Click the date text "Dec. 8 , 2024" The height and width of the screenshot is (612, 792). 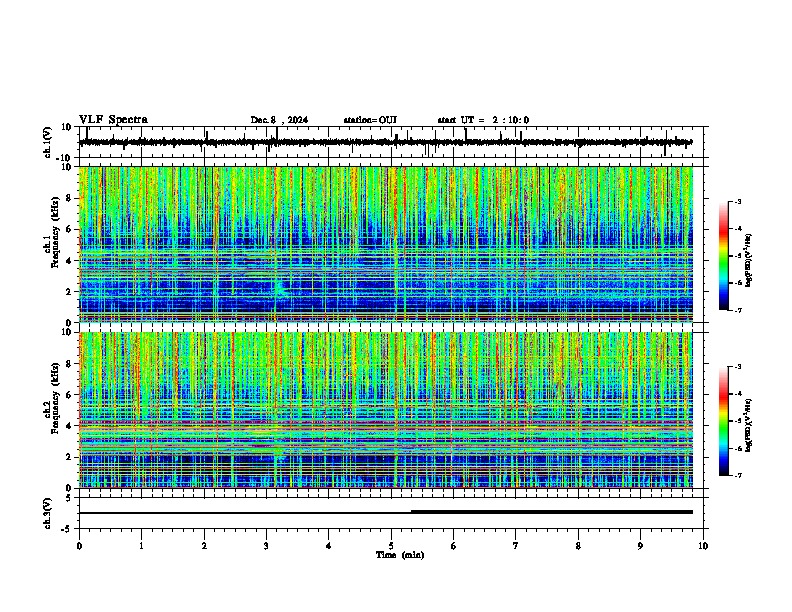(279, 120)
